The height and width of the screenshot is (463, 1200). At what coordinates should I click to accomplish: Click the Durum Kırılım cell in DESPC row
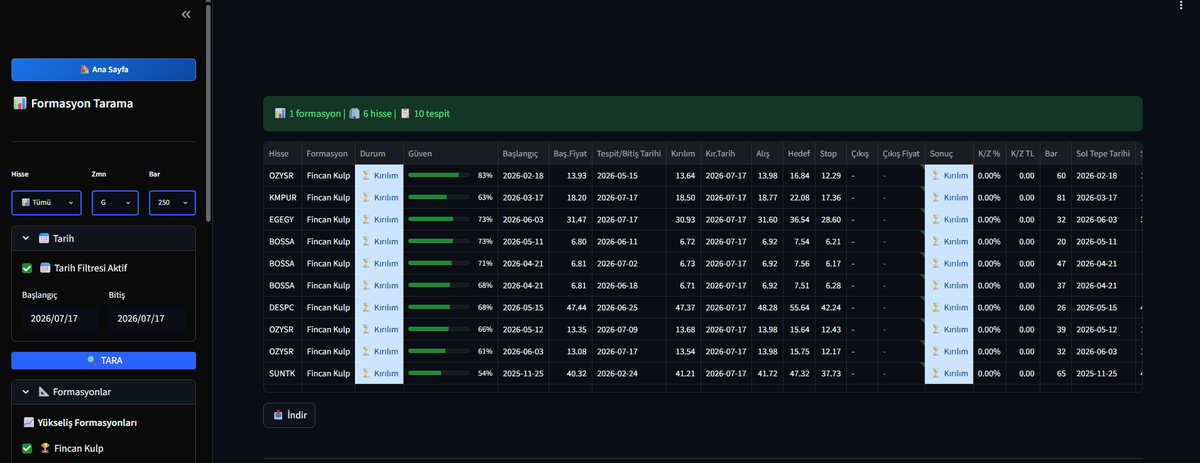click(379, 308)
